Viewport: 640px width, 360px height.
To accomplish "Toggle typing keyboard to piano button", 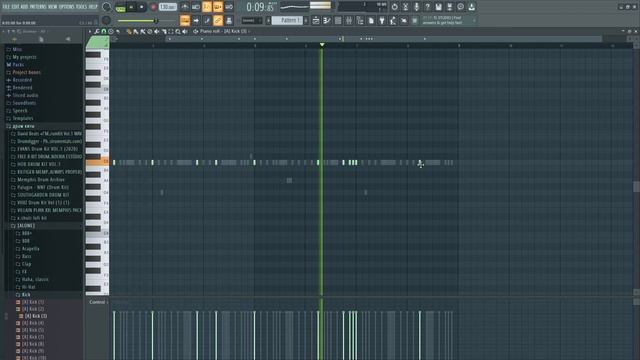I will [185, 20].
